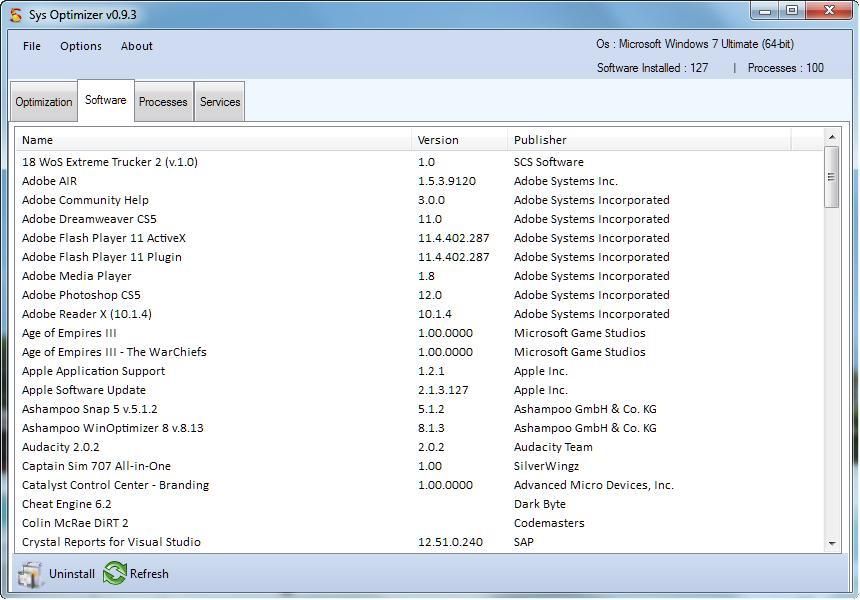Click the scrollbar up arrow
This screenshot has height=600, width=860.
(833, 137)
